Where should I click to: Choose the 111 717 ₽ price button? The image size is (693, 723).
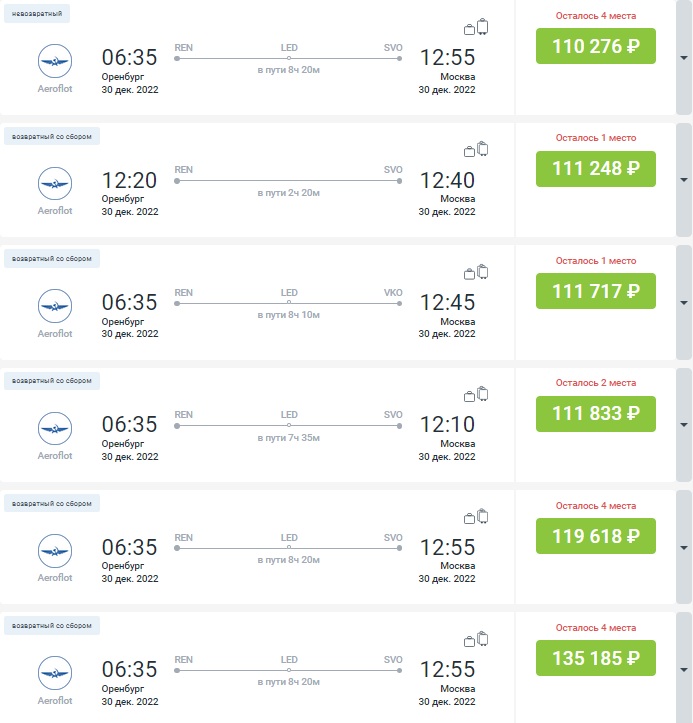595,291
